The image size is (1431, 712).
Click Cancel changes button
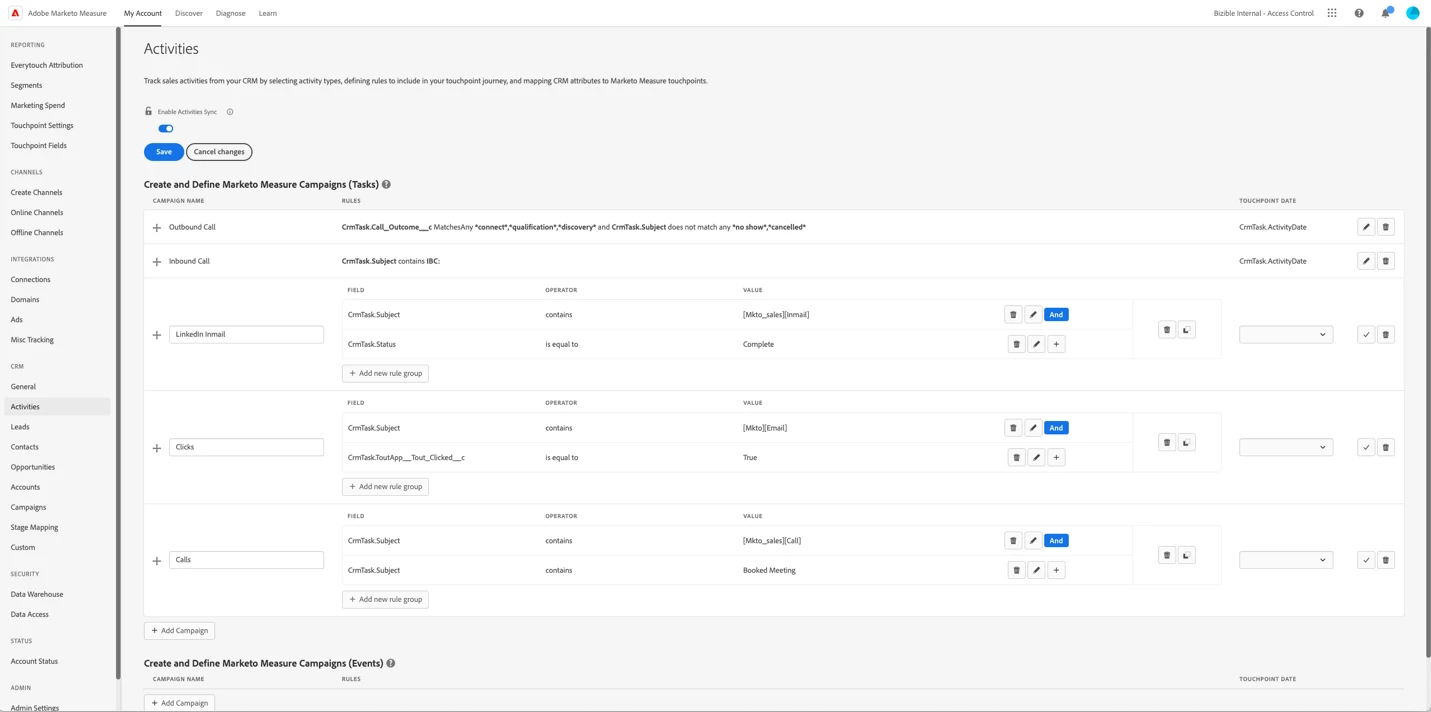pyautogui.click(x=219, y=152)
